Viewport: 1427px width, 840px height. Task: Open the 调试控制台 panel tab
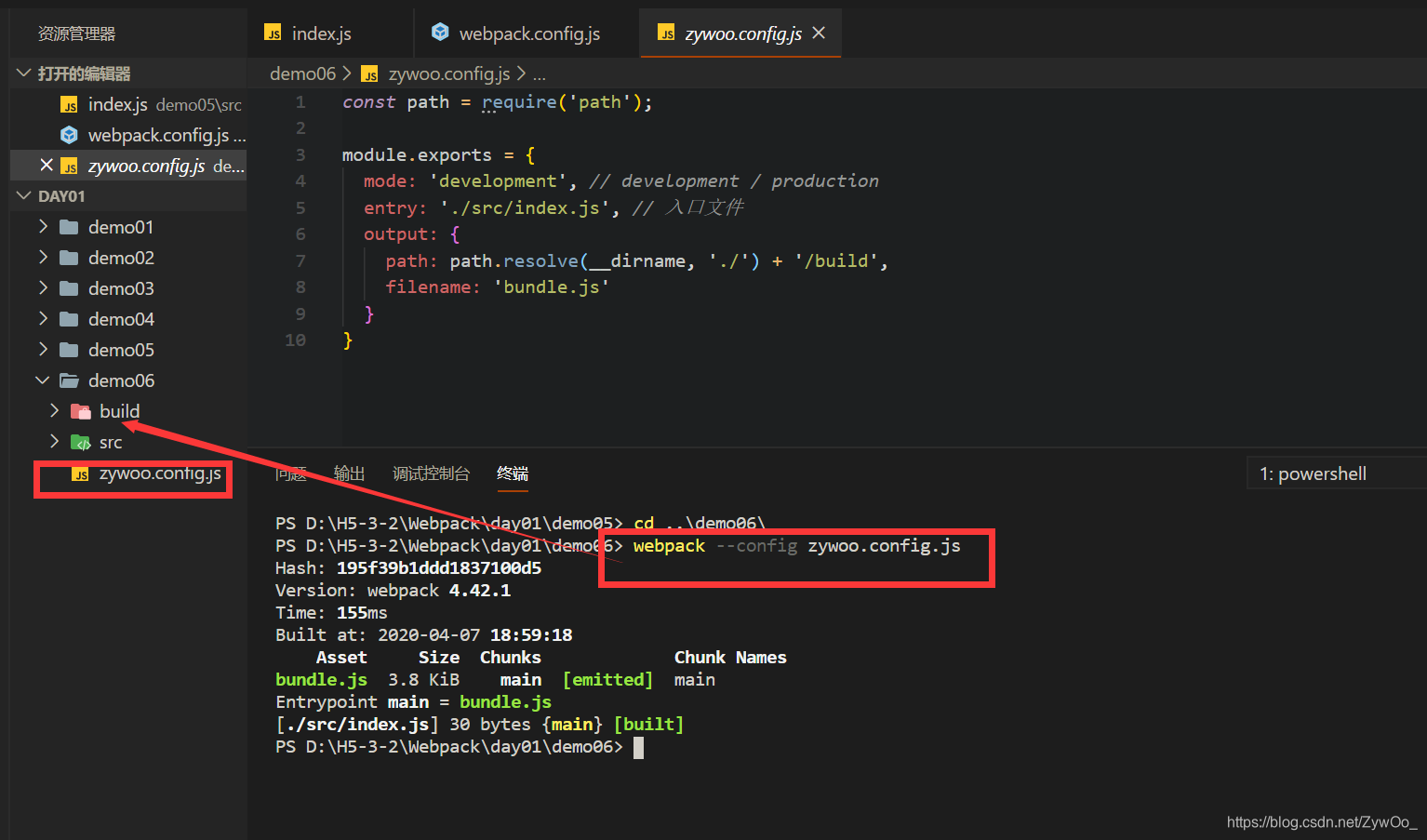click(x=431, y=473)
